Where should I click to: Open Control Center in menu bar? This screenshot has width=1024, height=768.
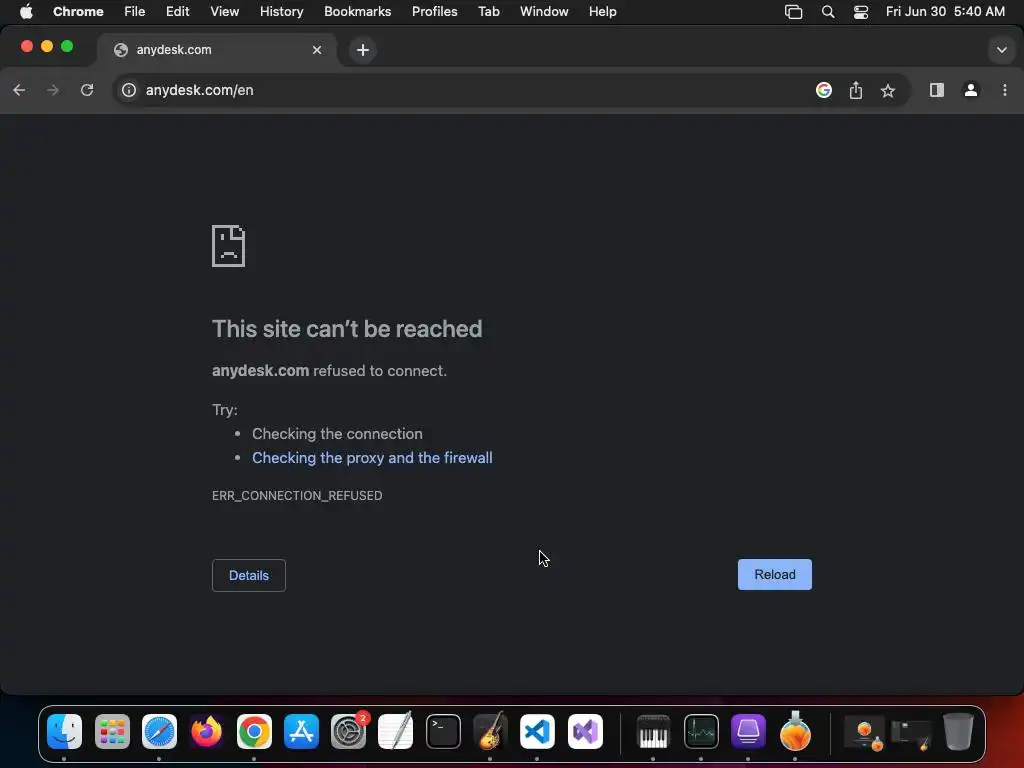pos(861,12)
